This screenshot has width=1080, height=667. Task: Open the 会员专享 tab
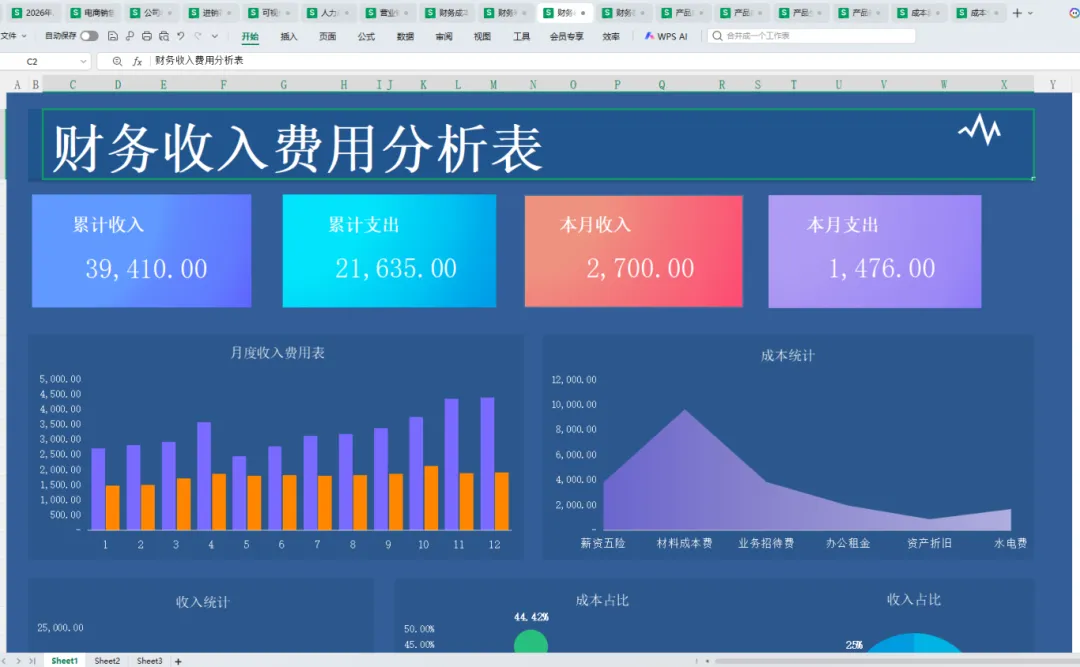tap(566, 37)
